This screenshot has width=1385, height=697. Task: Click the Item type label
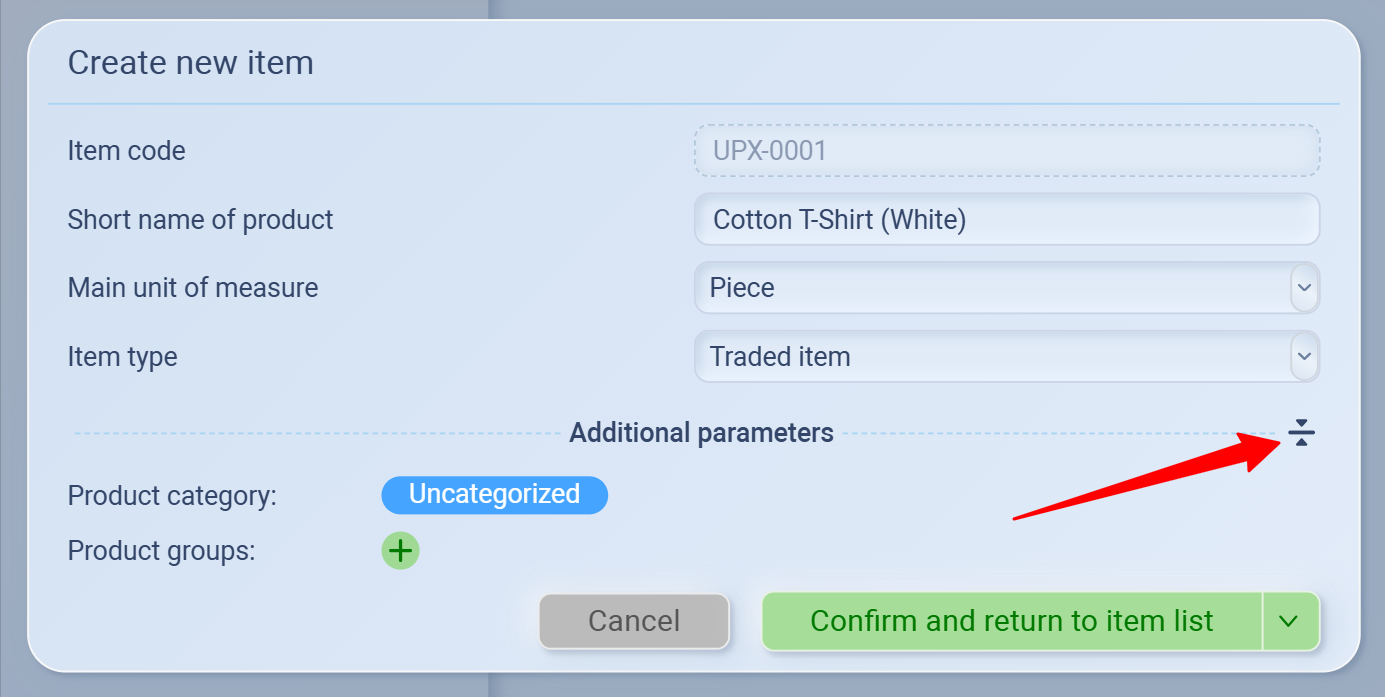click(123, 357)
